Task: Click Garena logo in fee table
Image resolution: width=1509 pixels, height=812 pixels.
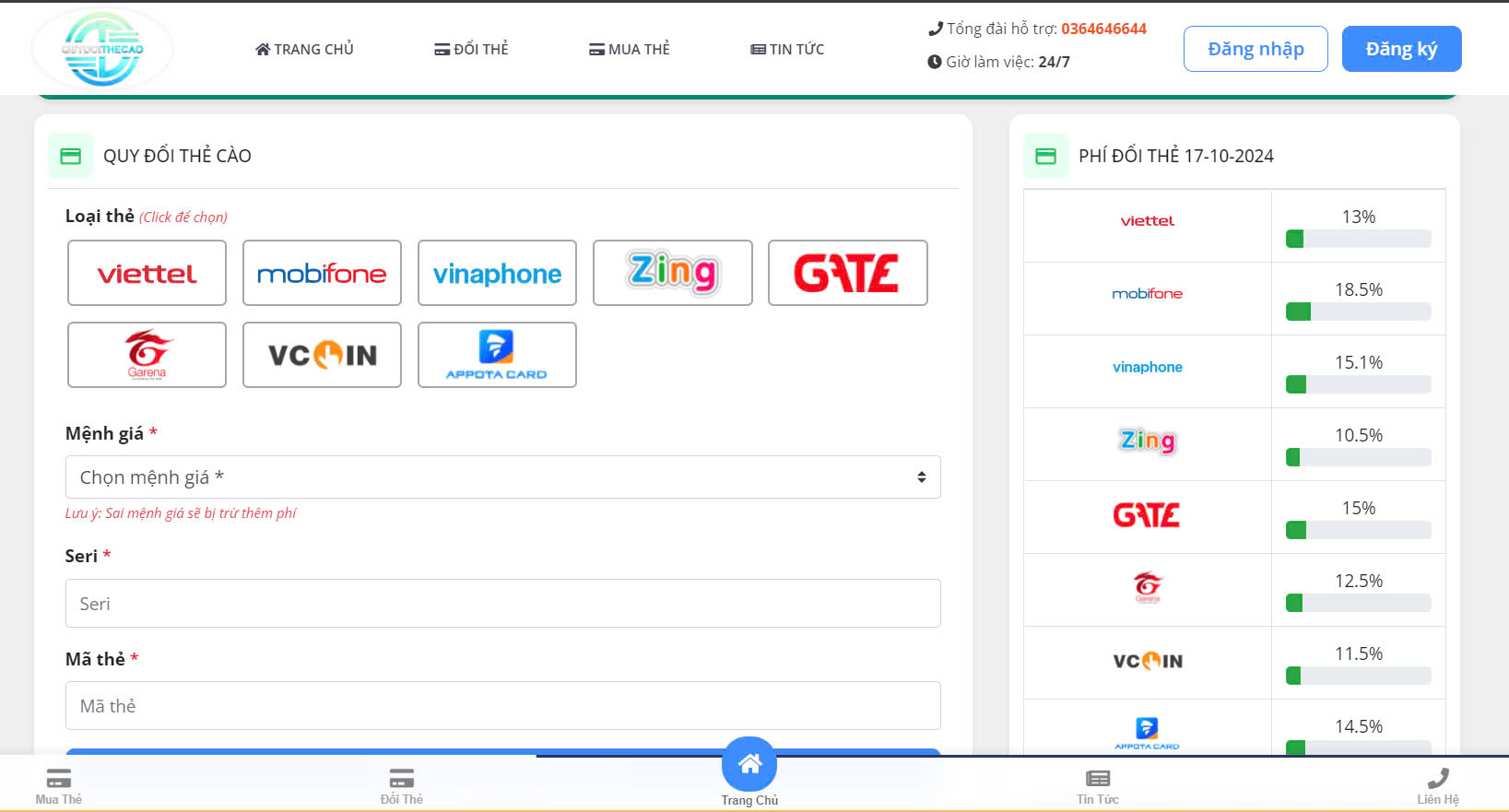Action: tap(1148, 587)
